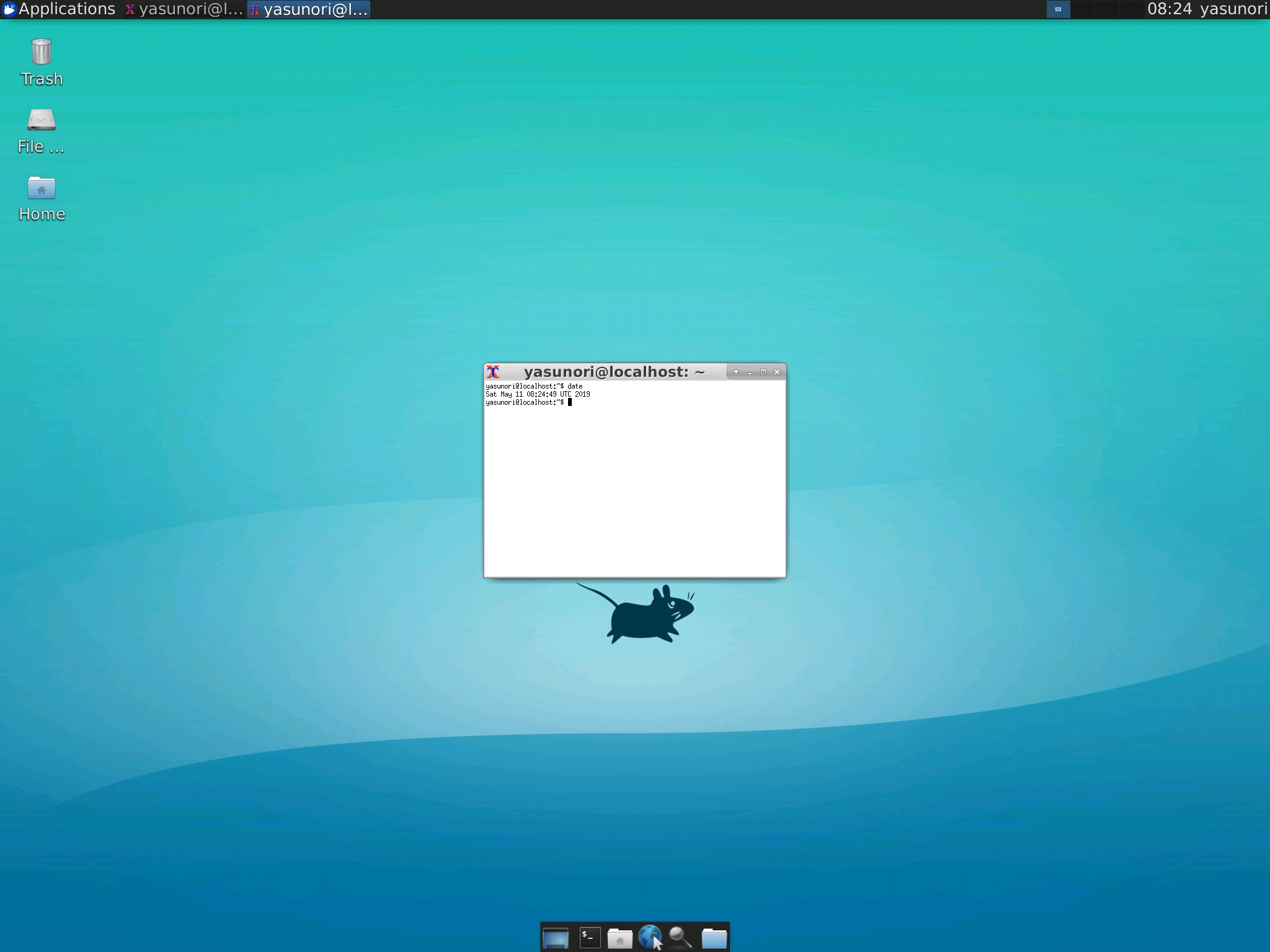The height and width of the screenshot is (952, 1270).
Task: Shade the terminal with the up-arrow button
Action: [x=735, y=372]
